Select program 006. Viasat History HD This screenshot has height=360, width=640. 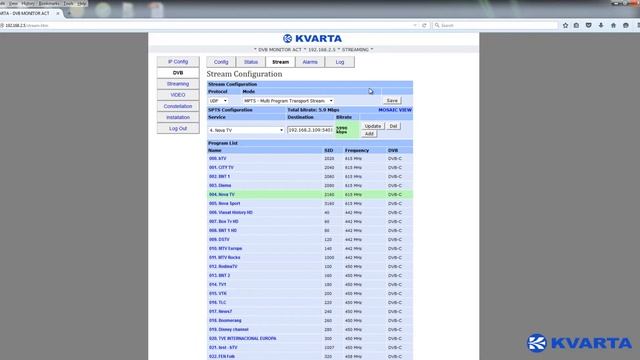[x=231, y=212]
